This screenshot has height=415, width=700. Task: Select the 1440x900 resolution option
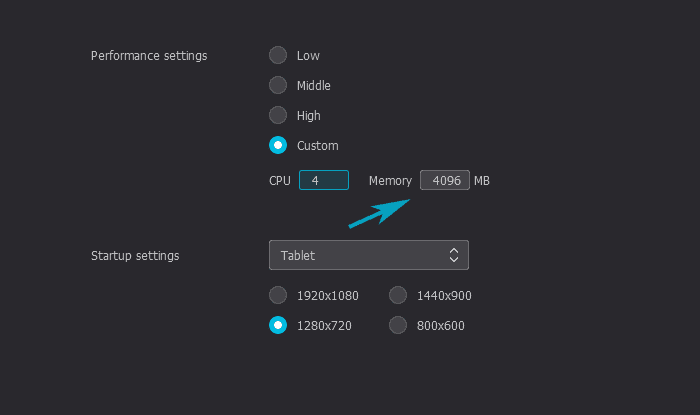[398, 295]
